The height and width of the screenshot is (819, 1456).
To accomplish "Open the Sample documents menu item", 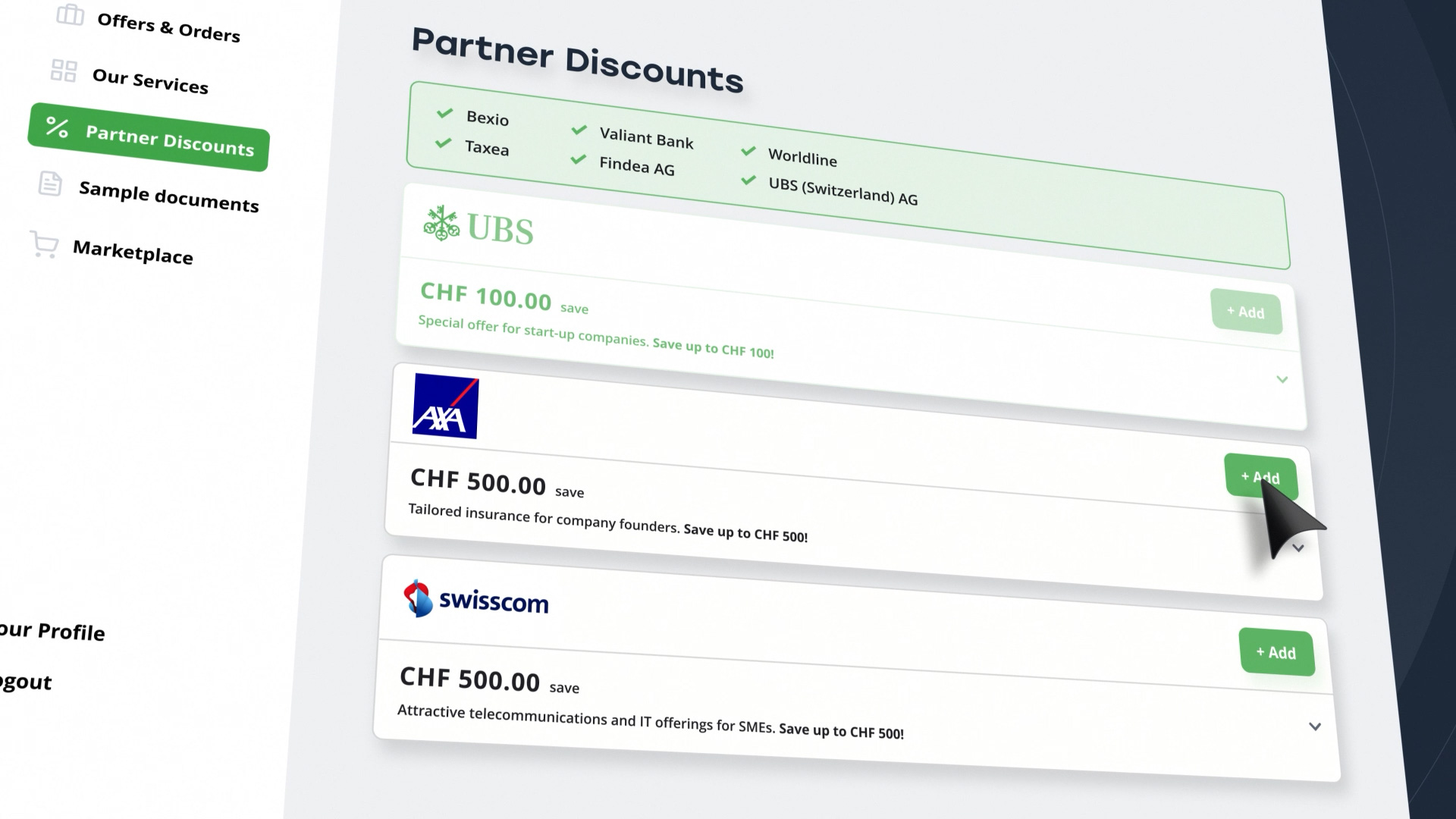I will 168,197.
